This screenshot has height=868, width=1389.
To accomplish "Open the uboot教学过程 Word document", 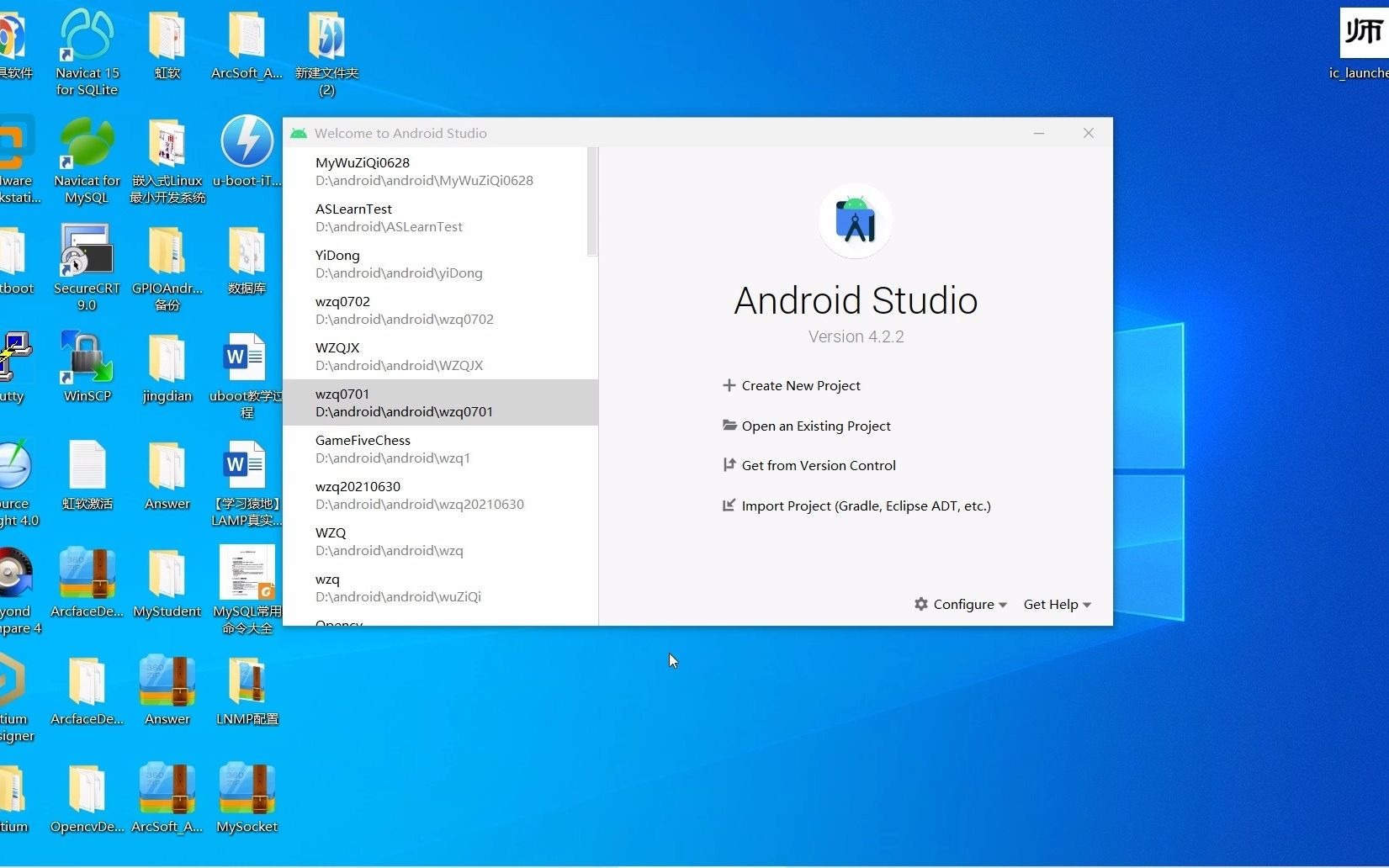I will [247, 375].
